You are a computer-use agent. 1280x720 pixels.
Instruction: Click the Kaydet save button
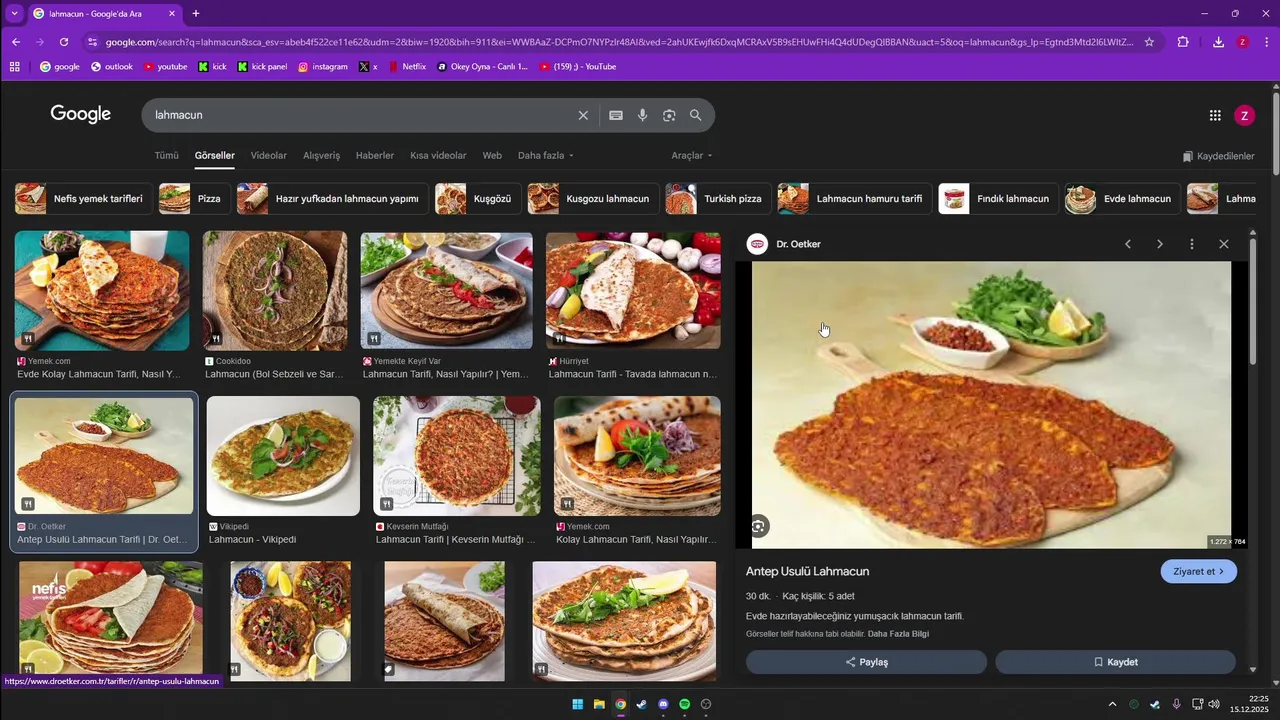point(1115,662)
